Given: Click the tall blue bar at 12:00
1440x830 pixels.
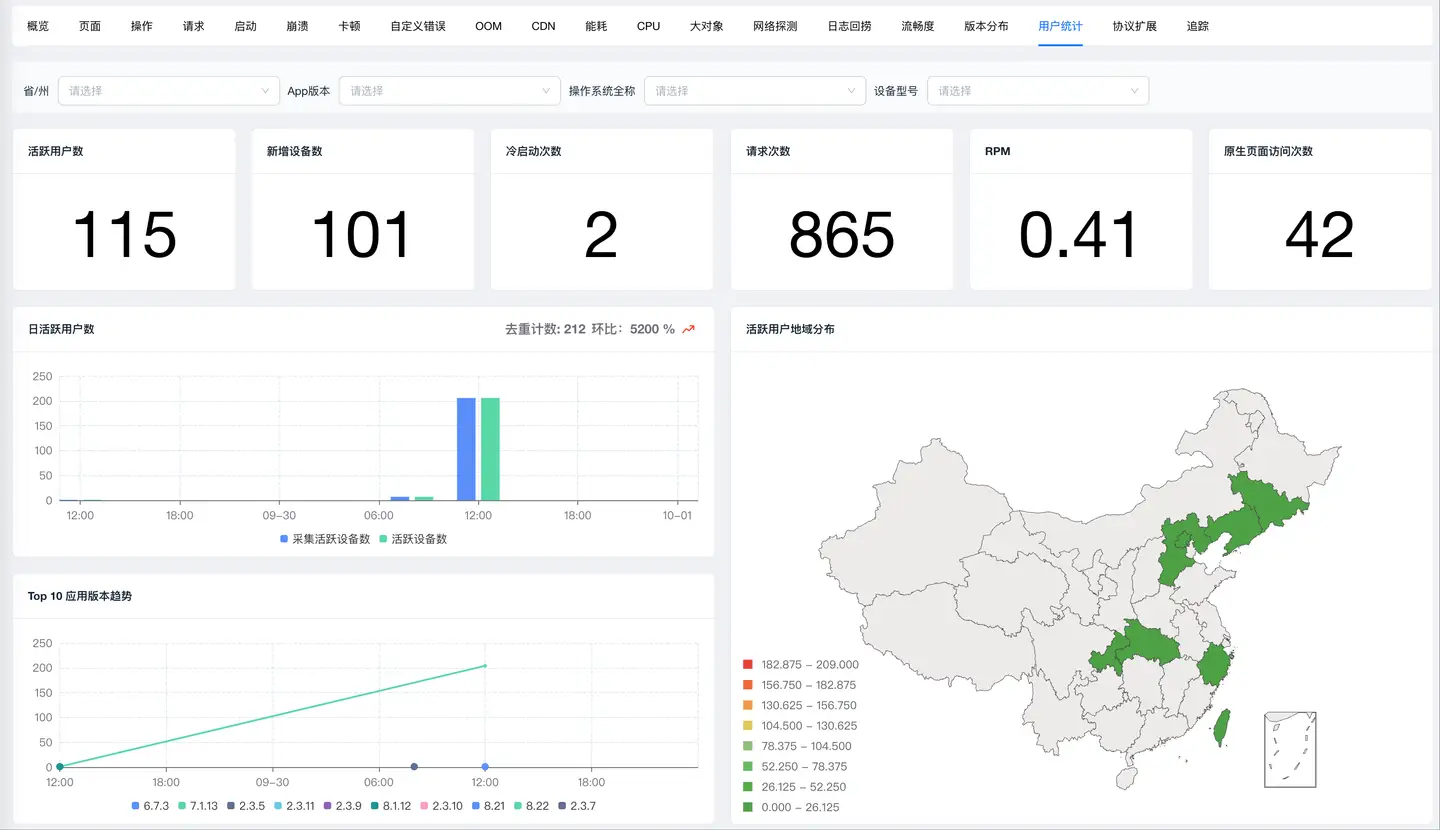Looking at the screenshot, I should pos(466,449).
